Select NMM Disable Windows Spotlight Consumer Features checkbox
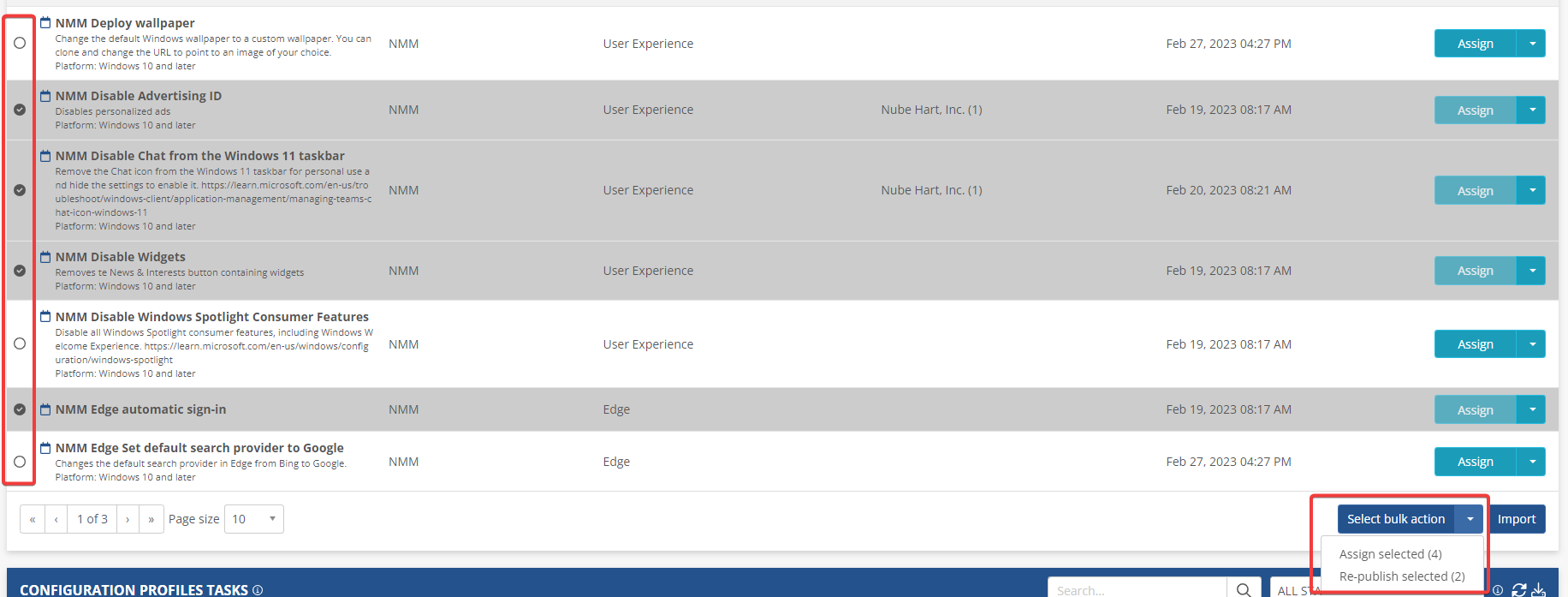Viewport: 1568px width, 597px height. coord(20,343)
